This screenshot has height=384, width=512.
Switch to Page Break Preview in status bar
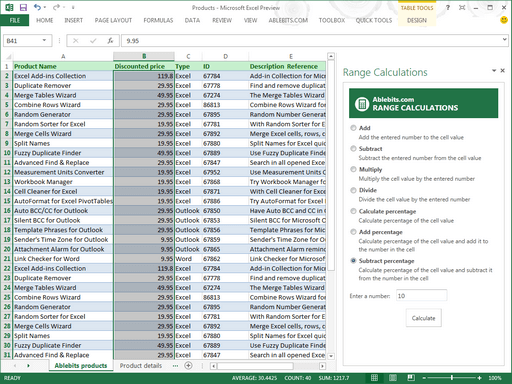coord(411,378)
